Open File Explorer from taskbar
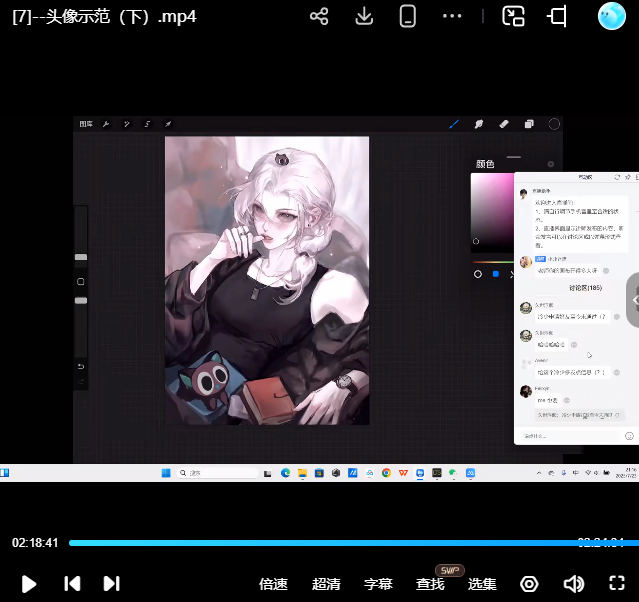The width and height of the screenshot is (639, 602). pos(302,473)
